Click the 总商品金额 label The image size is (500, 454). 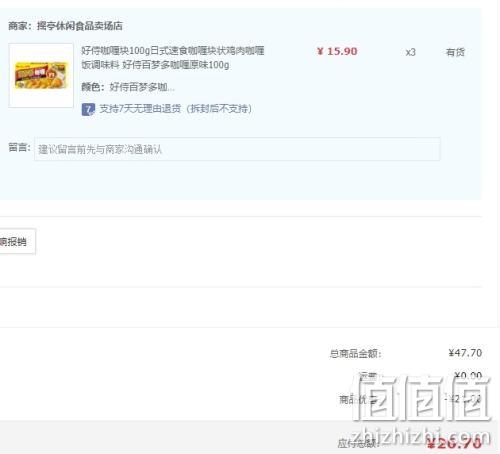click(x=355, y=353)
